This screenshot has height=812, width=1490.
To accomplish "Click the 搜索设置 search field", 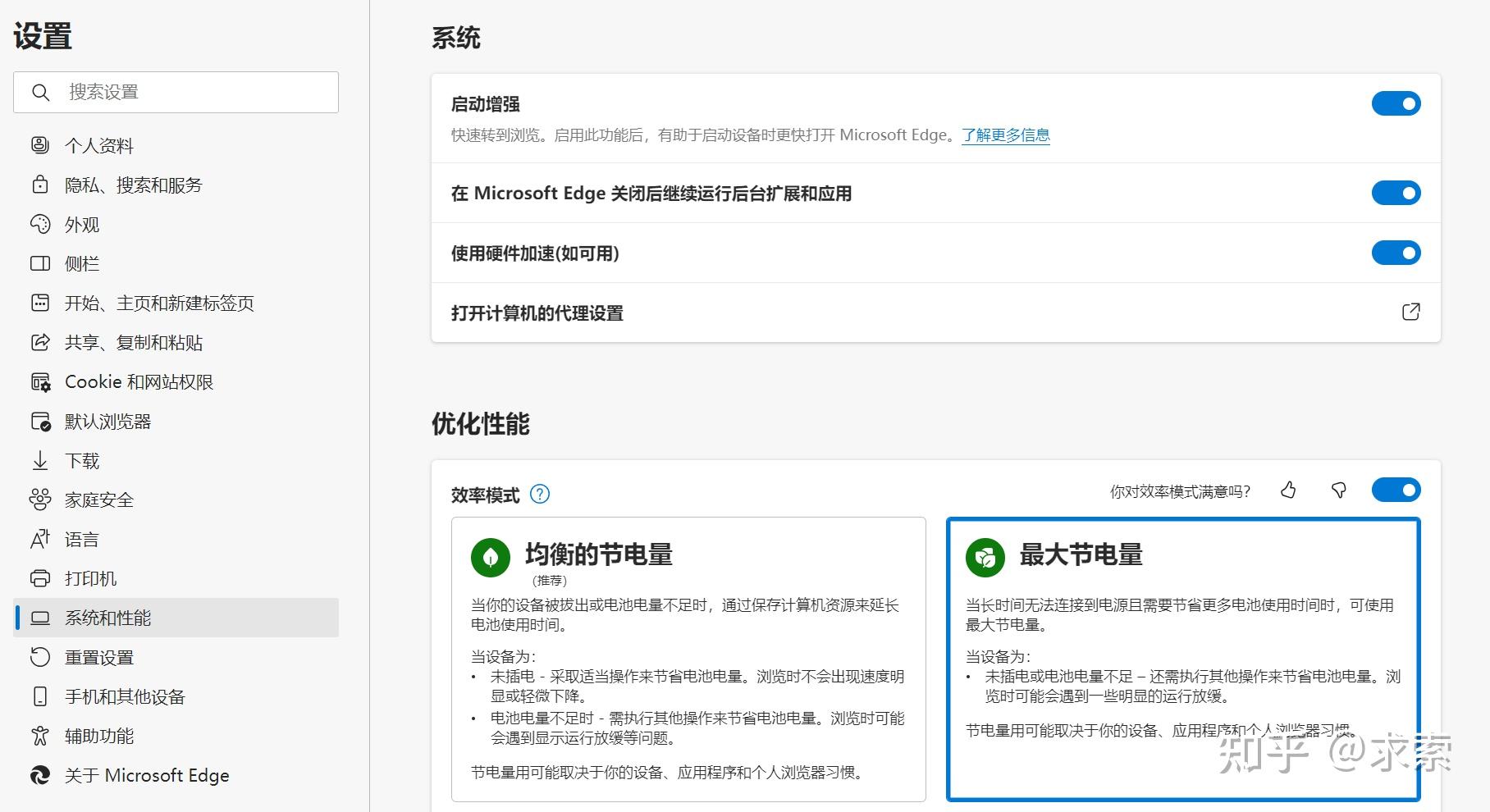I will [x=176, y=92].
